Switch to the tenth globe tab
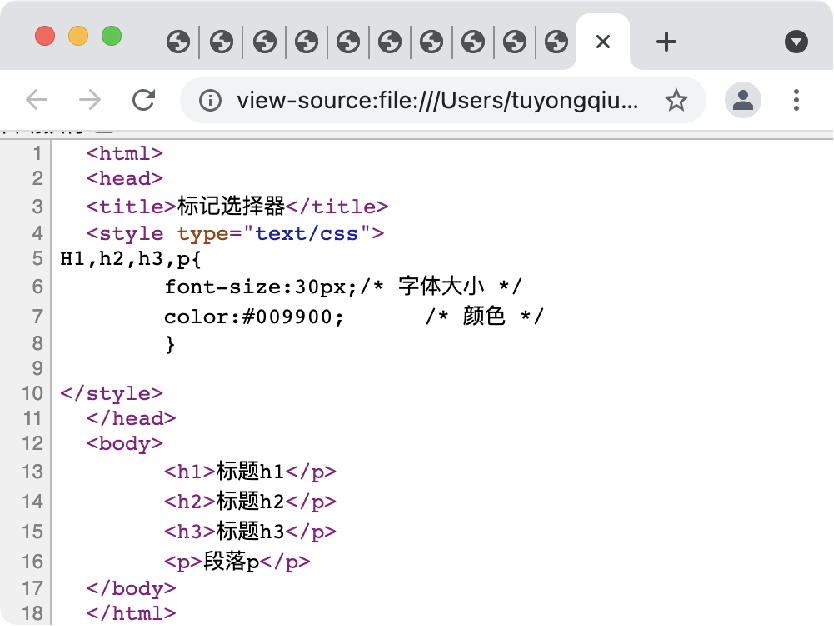Screen dimensions: 834x626 click(556, 41)
